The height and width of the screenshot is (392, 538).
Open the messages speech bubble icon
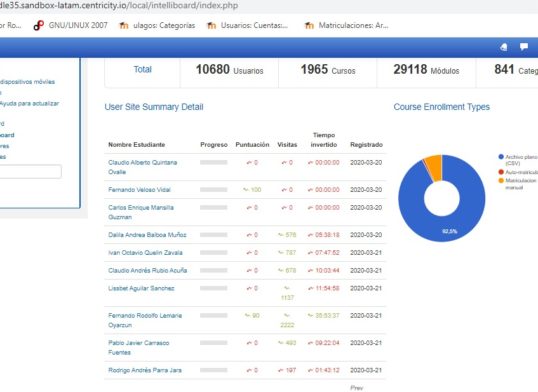[524, 47]
